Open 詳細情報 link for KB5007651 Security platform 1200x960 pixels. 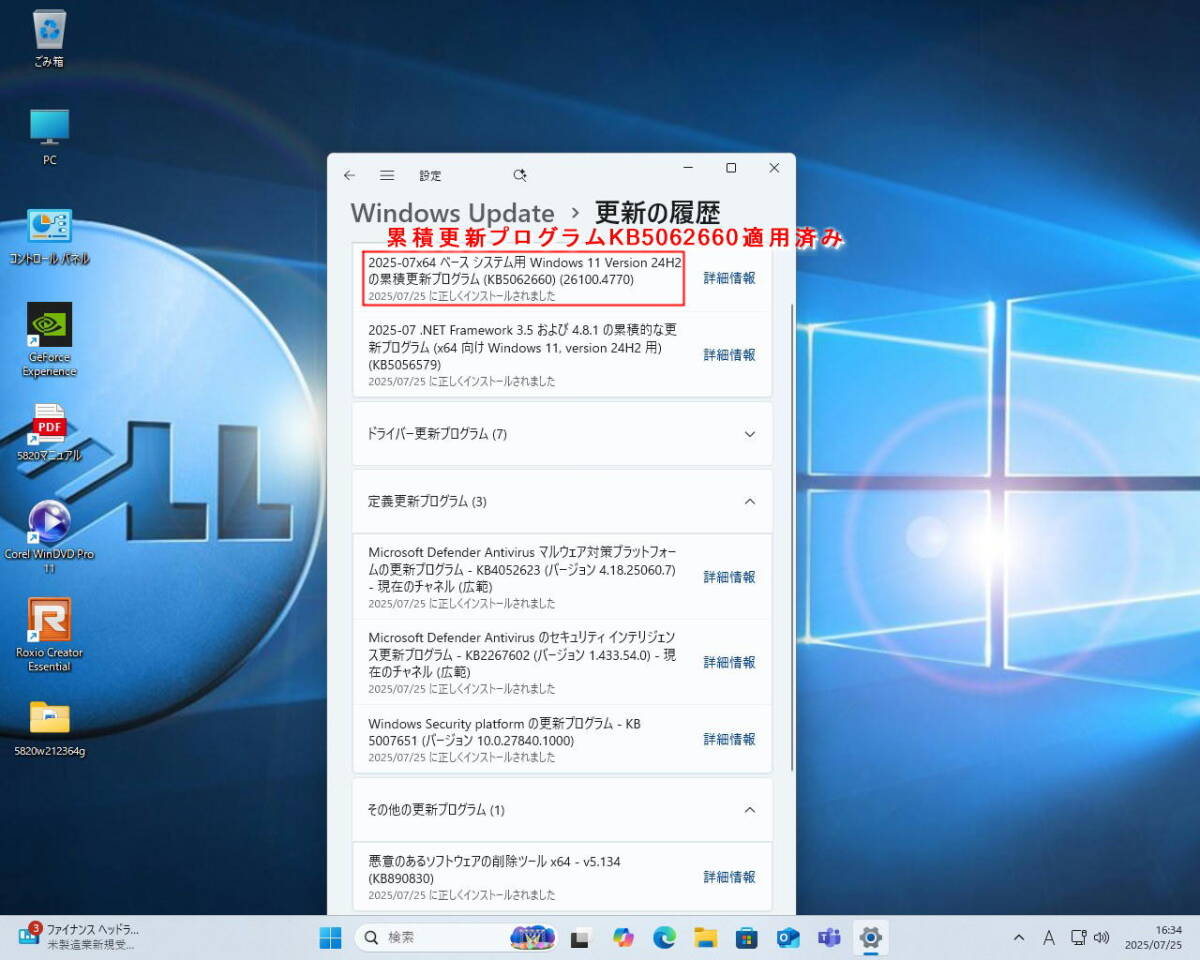point(729,739)
